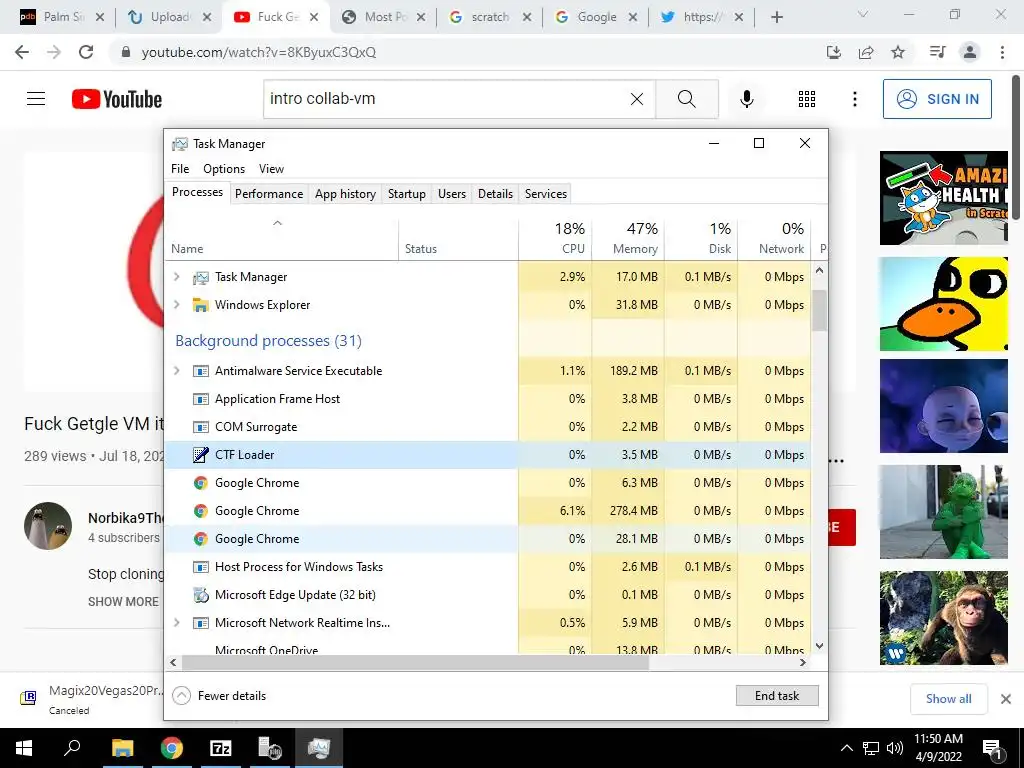Click SHOW MORE under video description
This screenshot has height=768, width=1024.
point(123,601)
